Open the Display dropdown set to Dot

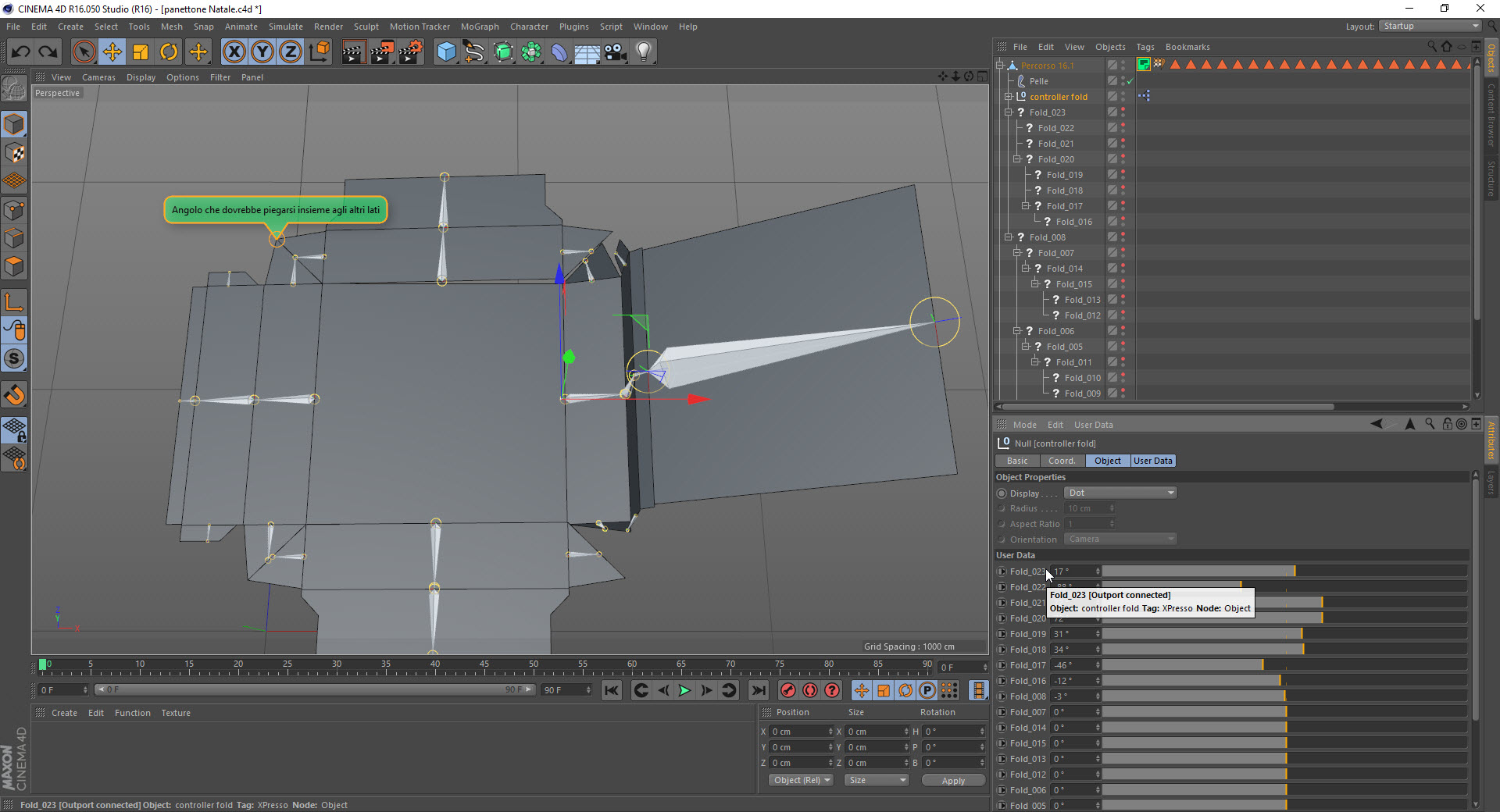[1120, 493]
